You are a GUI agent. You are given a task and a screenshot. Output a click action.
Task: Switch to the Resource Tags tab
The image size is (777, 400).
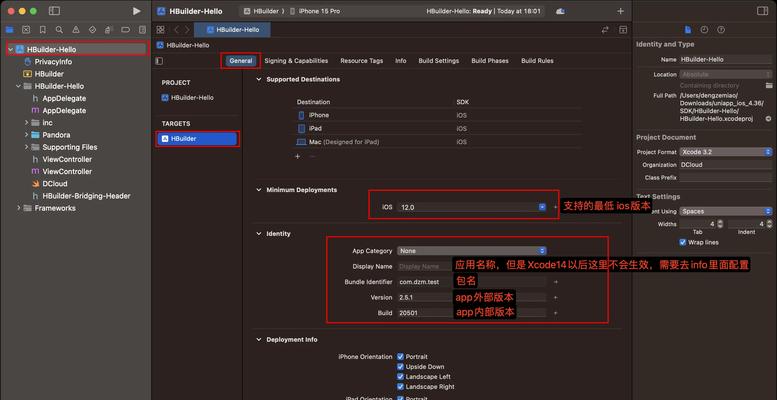click(x=362, y=61)
